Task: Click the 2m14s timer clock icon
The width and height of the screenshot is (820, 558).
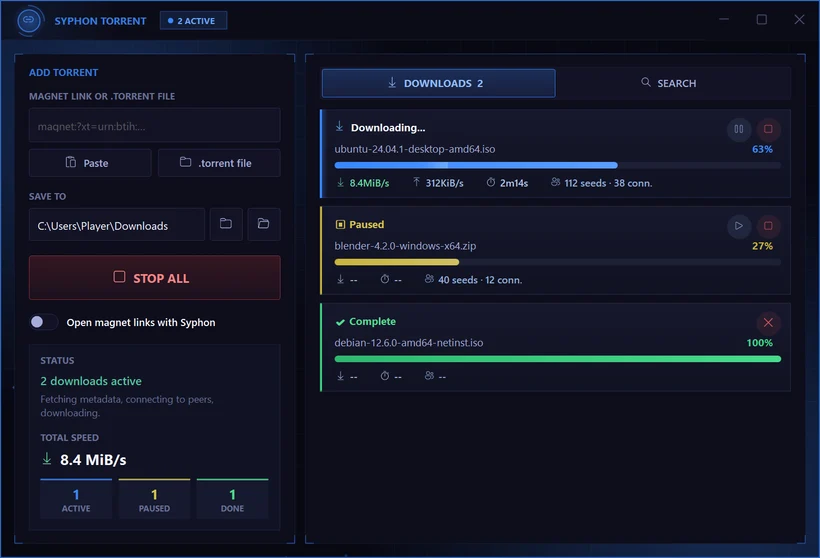Action: point(491,182)
